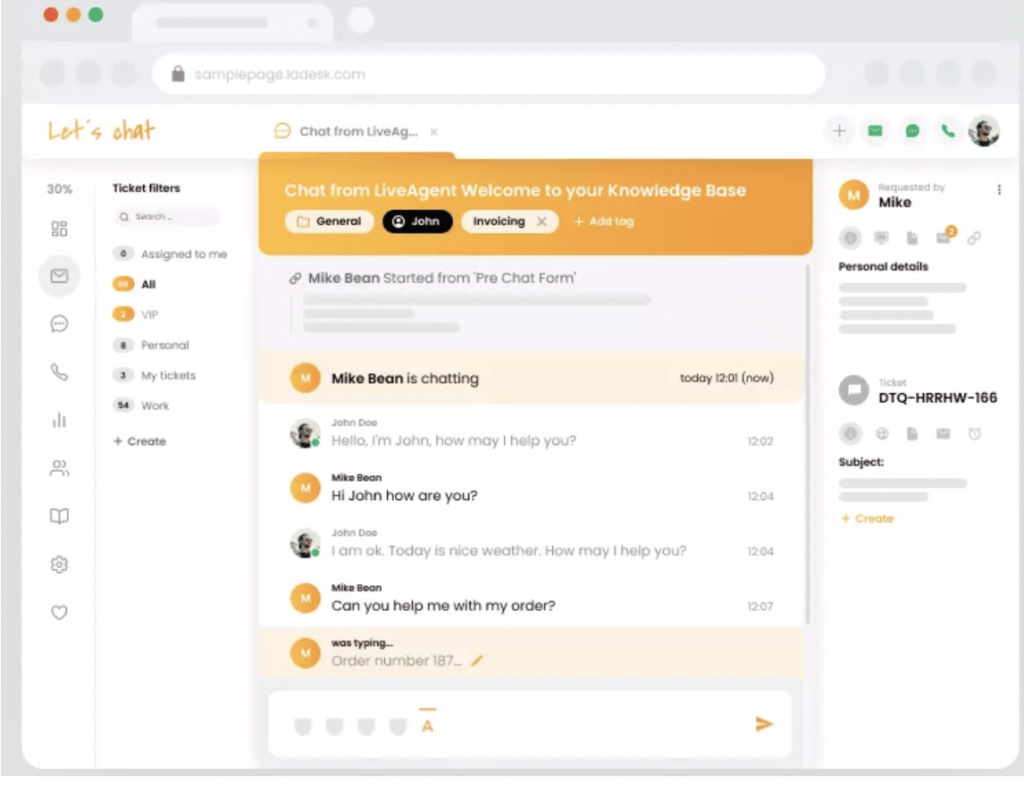Image resolution: width=1024 pixels, height=786 pixels.
Task: Select the All ticket filter
Action: click(135, 284)
